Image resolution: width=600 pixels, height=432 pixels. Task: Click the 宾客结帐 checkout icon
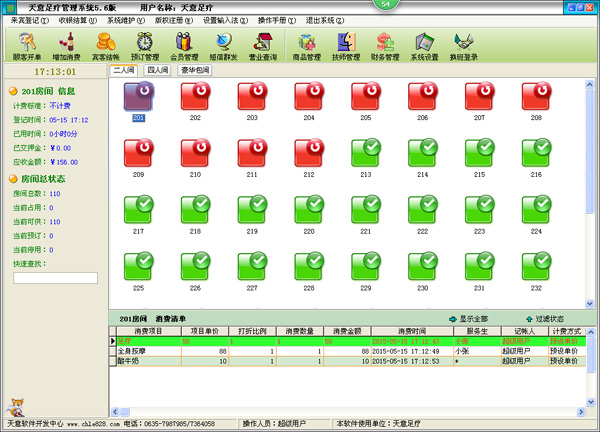[105, 46]
